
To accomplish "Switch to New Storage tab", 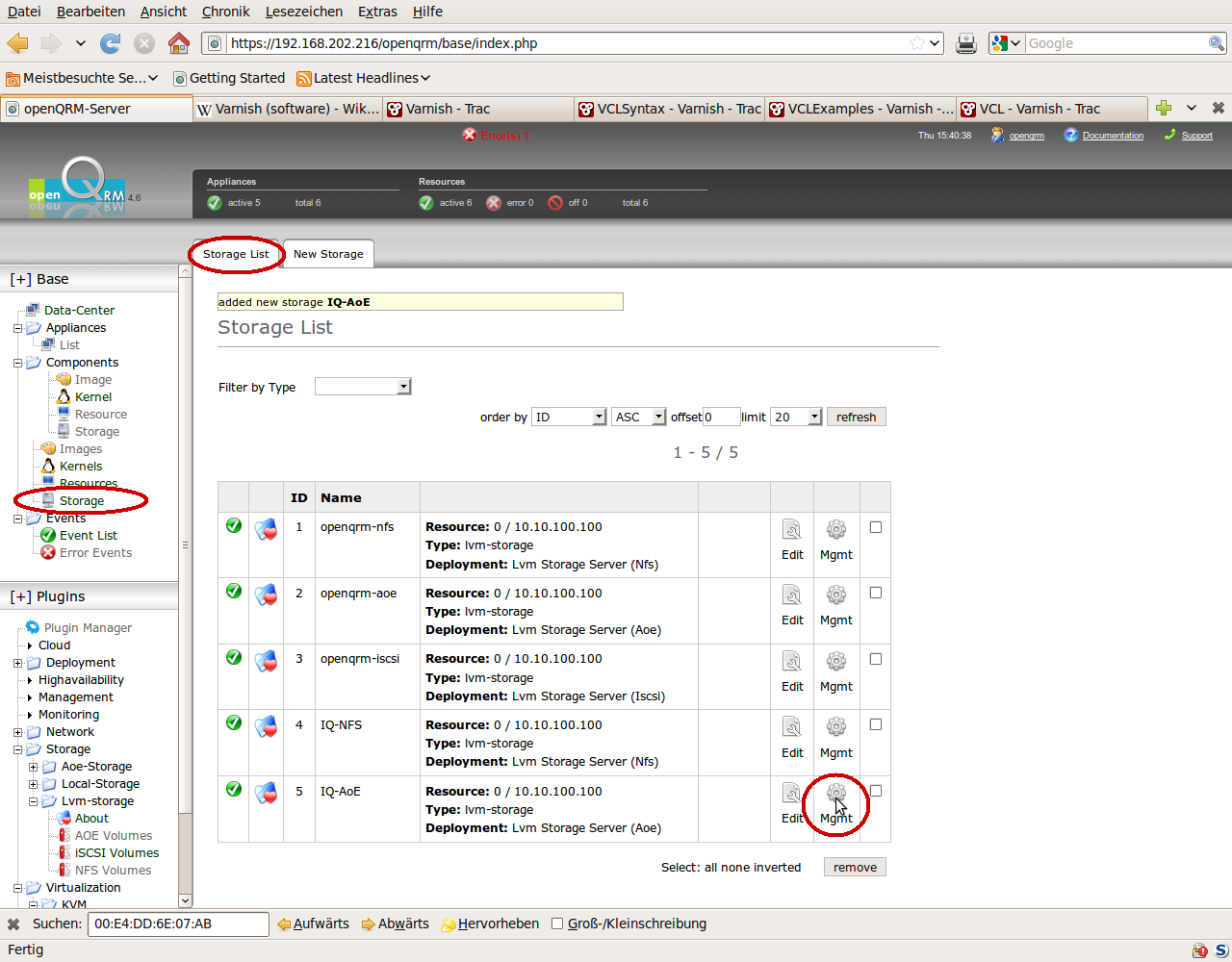I will [x=328, y=254].
